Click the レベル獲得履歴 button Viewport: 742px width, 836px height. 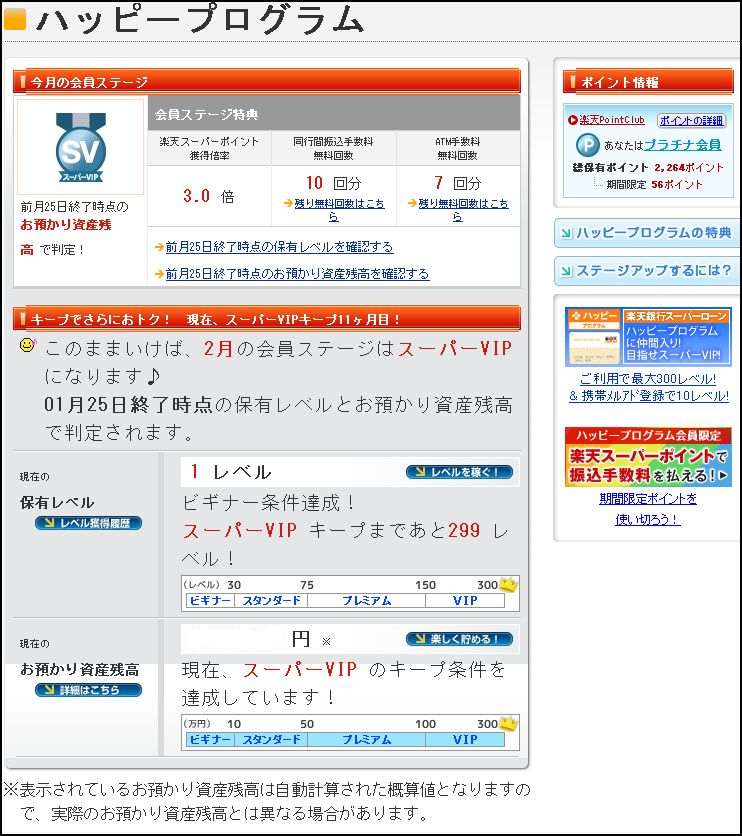(x=88, y=523)
